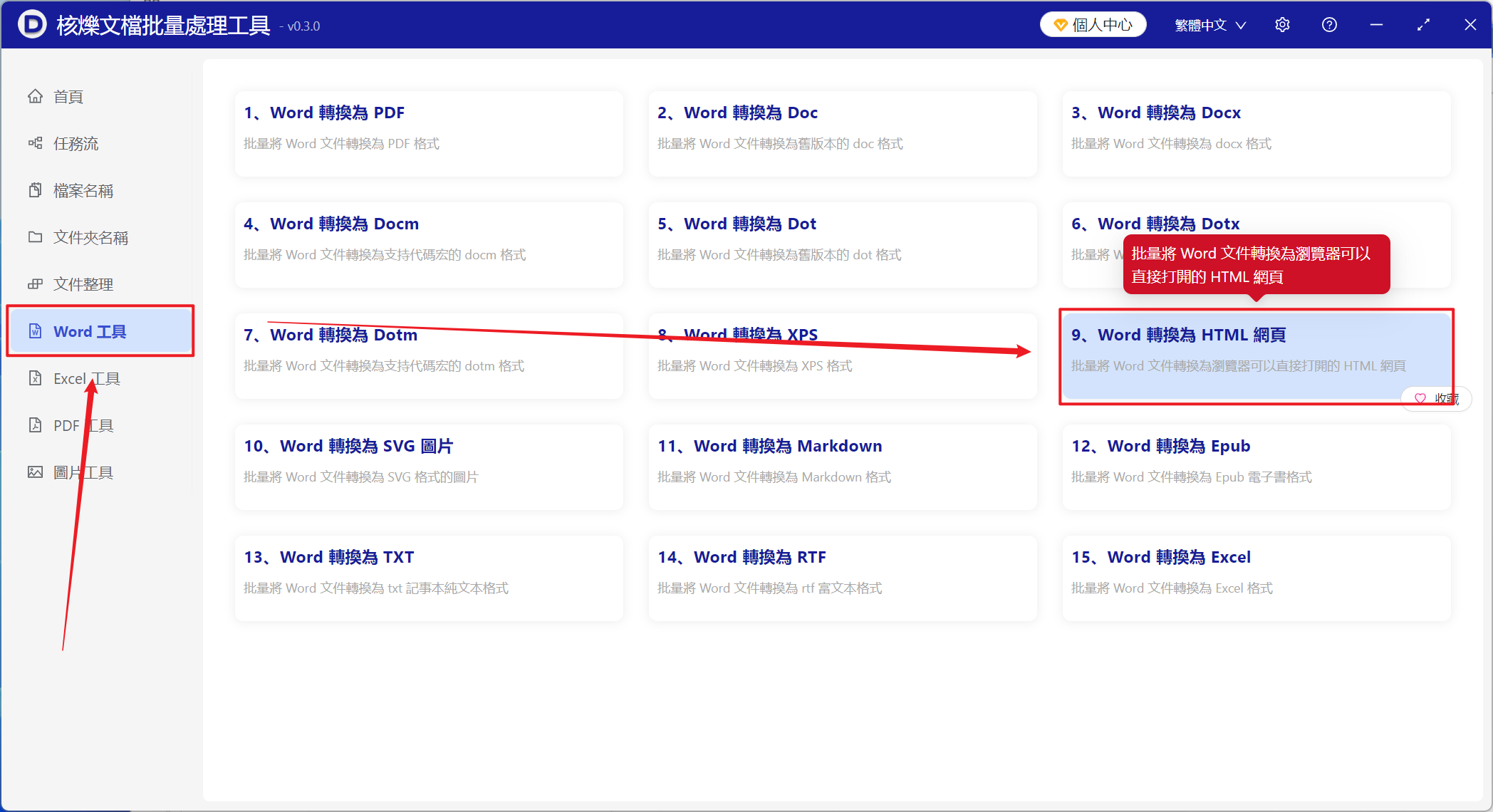Open the 任務流 sidebar menu item
1493x812 pixels.
coord(100,143)
